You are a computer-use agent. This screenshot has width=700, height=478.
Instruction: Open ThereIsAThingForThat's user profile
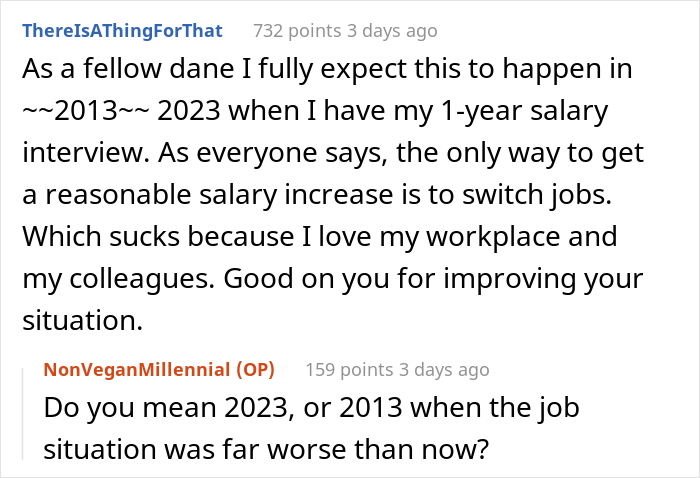point(122,31)
